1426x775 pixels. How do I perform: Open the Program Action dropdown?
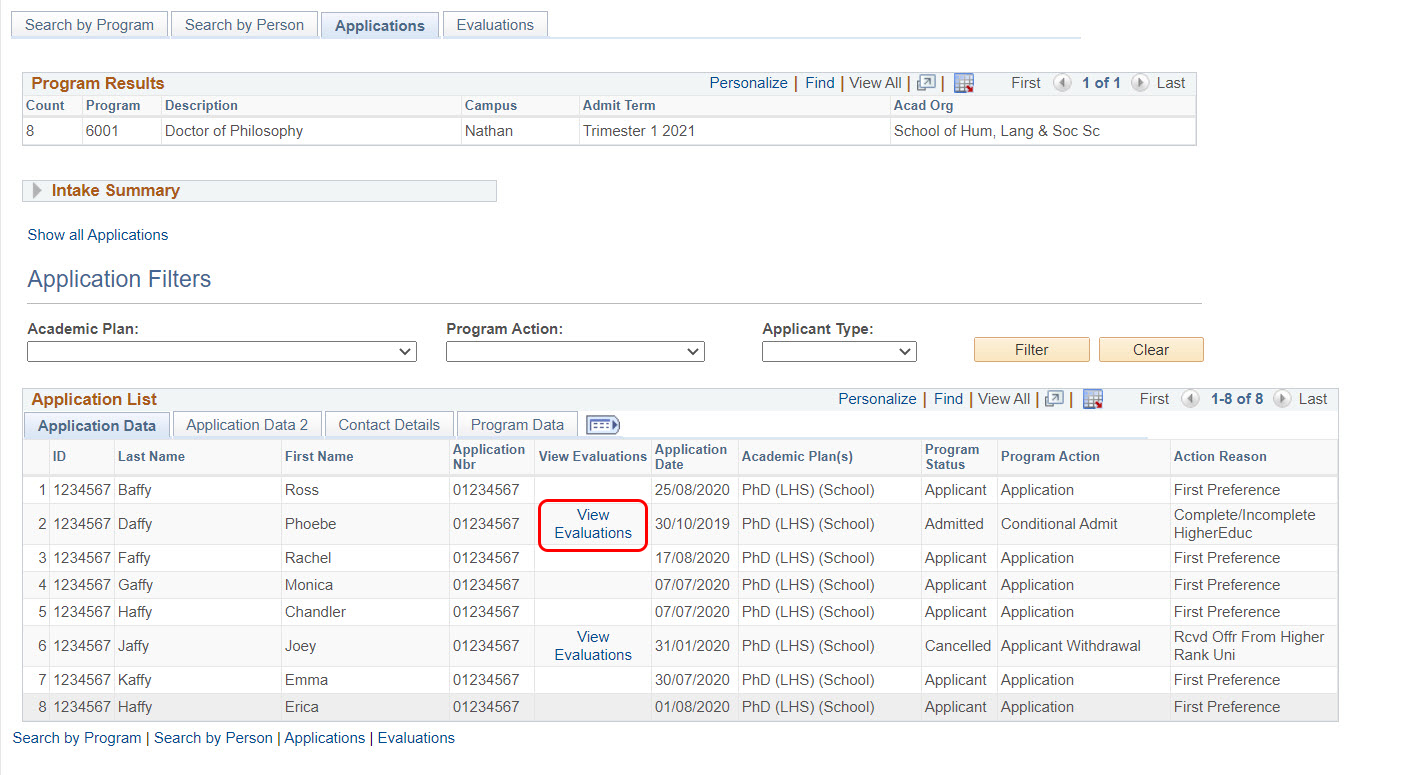click(575, 352)
